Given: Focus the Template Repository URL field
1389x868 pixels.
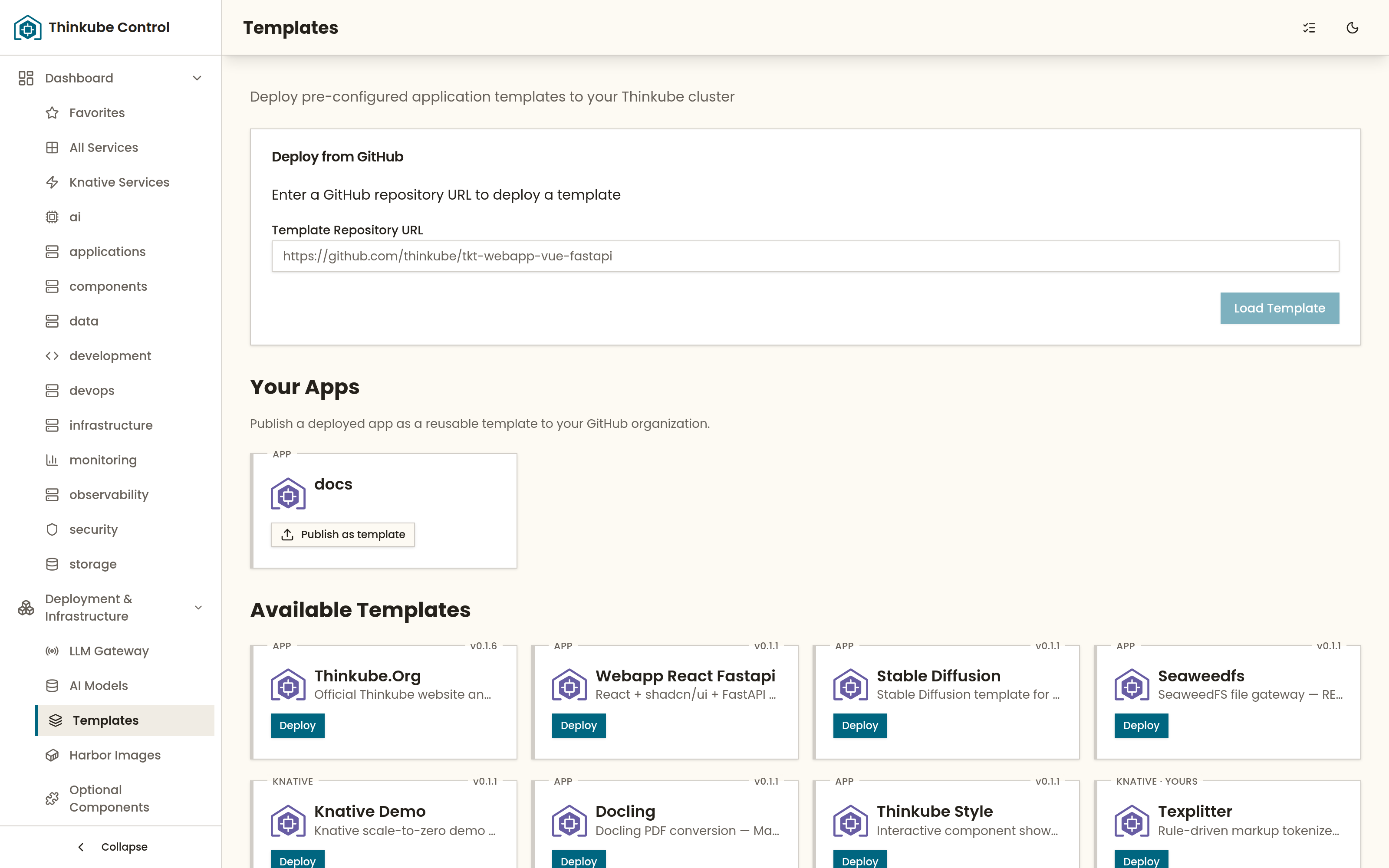Looking at the screenshot, I should pyautogui.click(x=805, y=256).
